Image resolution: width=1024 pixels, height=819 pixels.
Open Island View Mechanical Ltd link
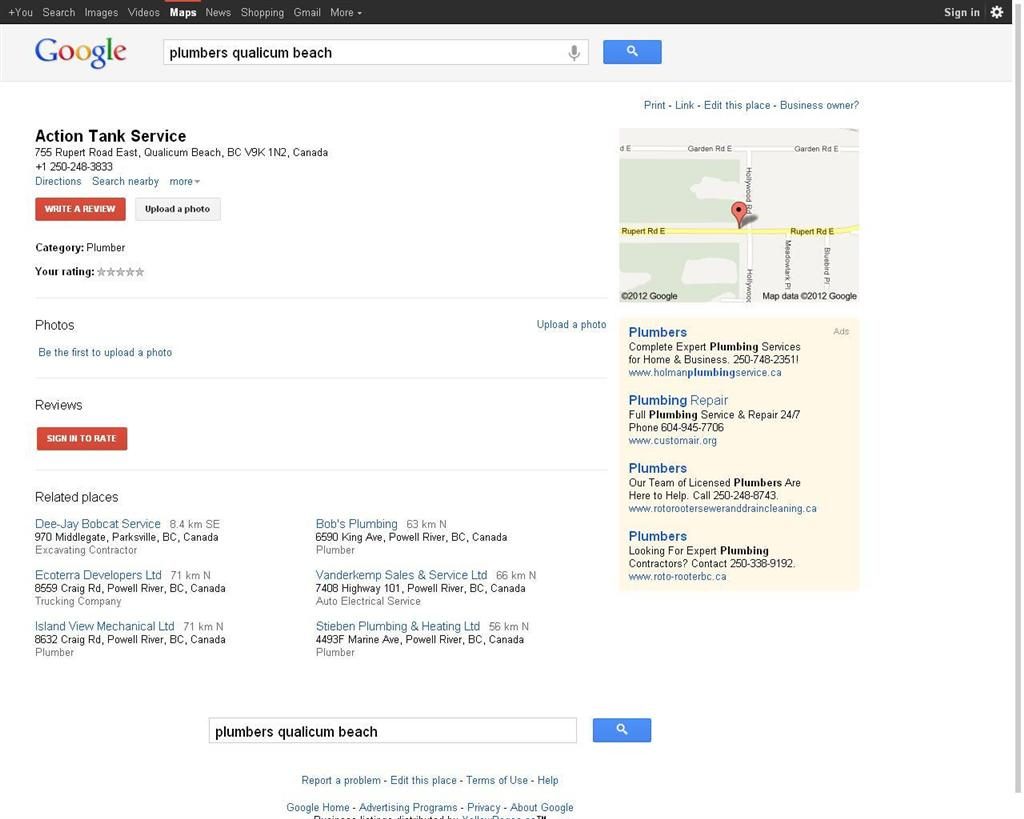[104, 626]
